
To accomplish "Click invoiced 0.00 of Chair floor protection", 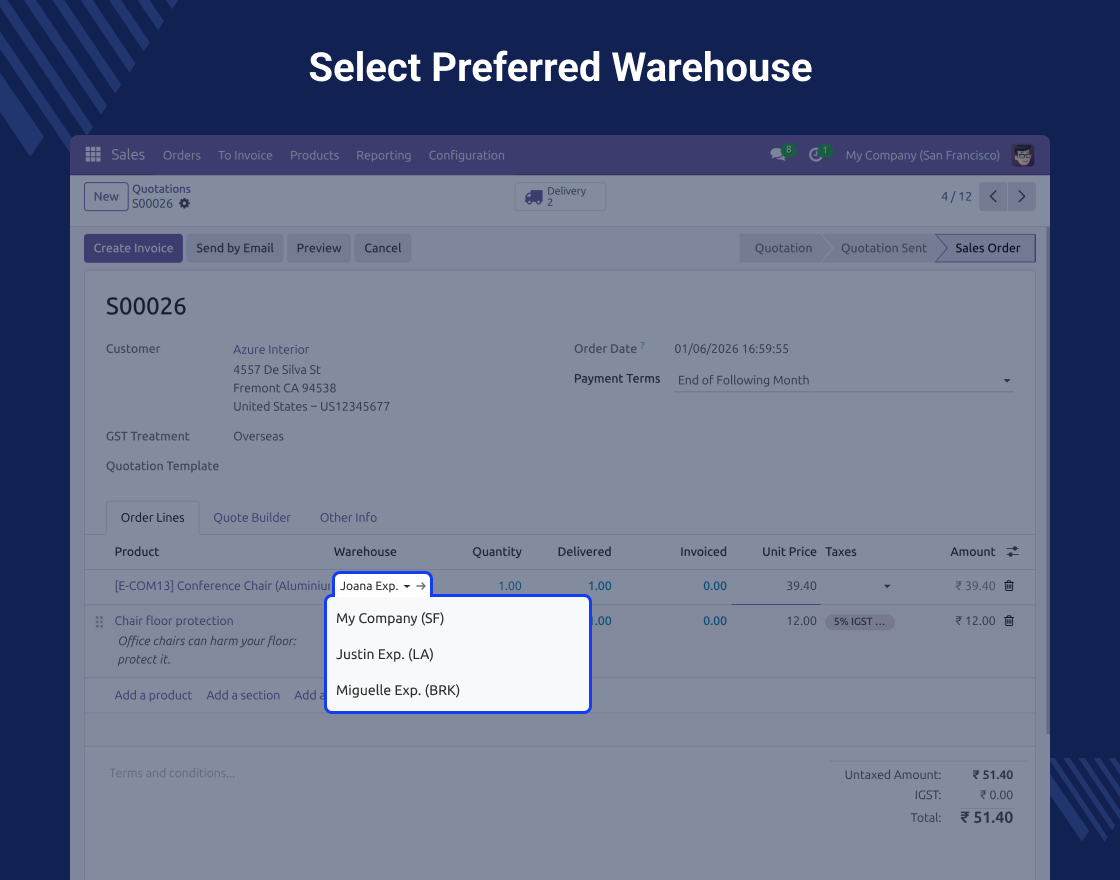I will click(714, 621).
